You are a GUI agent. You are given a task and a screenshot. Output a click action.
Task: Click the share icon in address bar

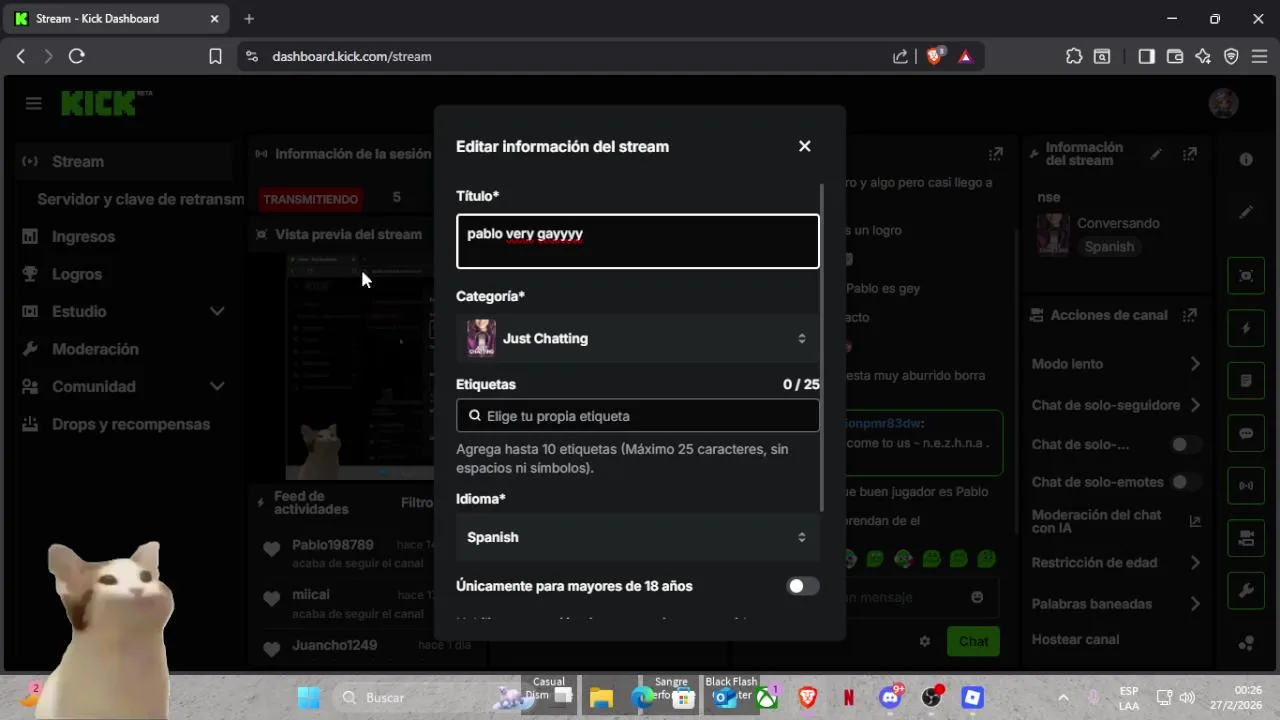tap(900, 57)
